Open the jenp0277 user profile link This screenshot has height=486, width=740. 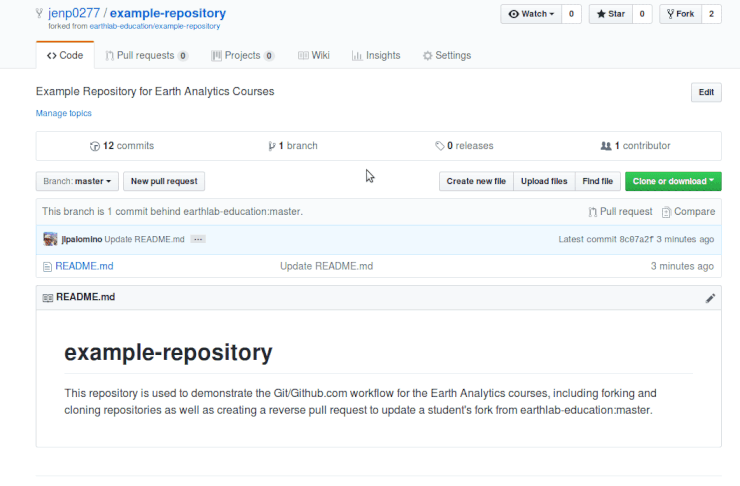[74, 13]
